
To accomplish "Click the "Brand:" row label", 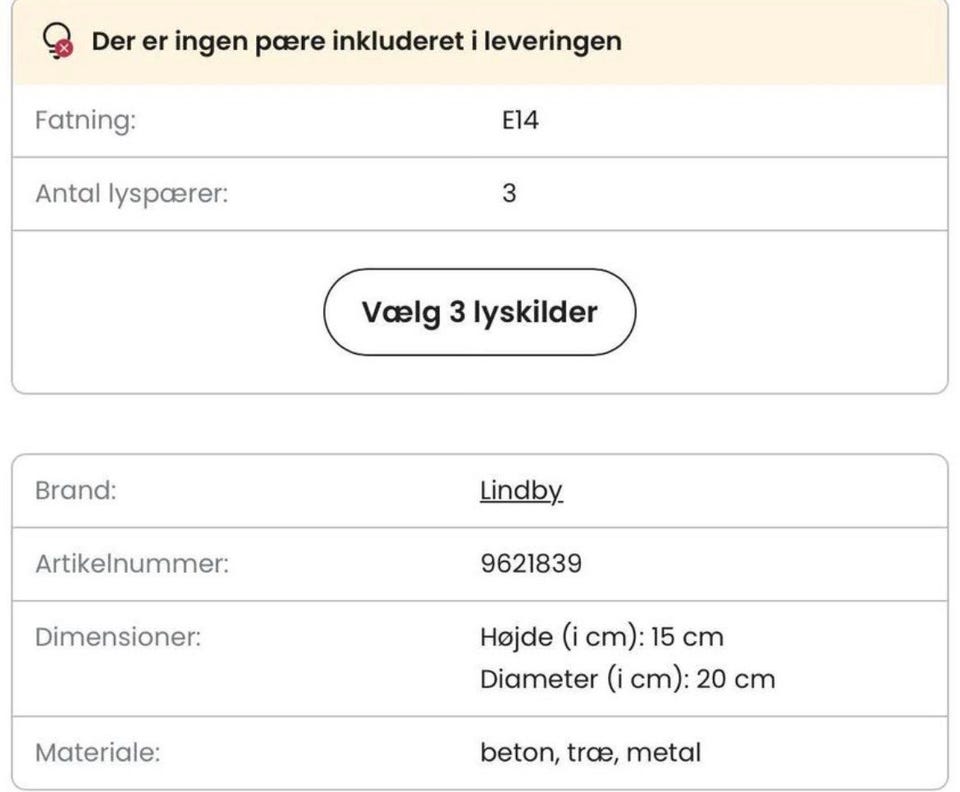I will tap(76, 492).
